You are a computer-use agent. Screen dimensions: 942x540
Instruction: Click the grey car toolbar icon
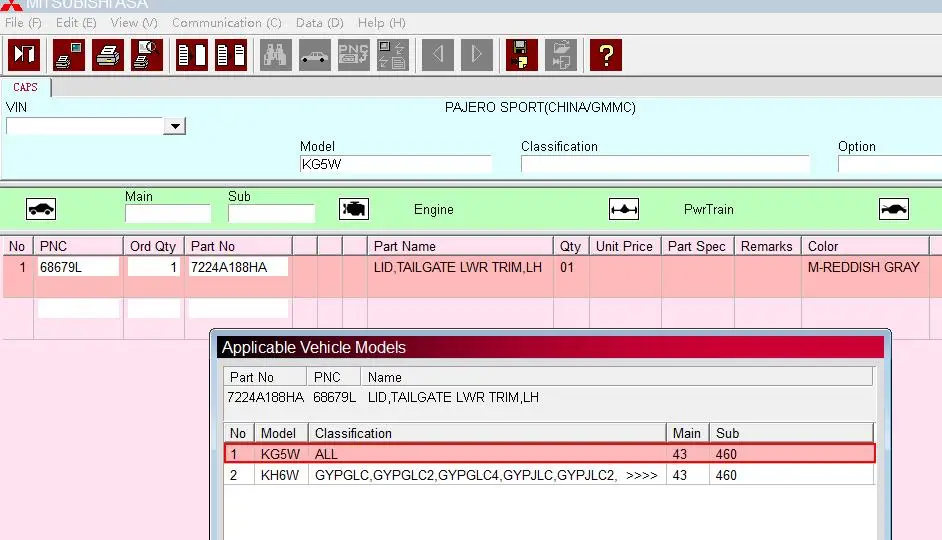(x=315, y=55)
